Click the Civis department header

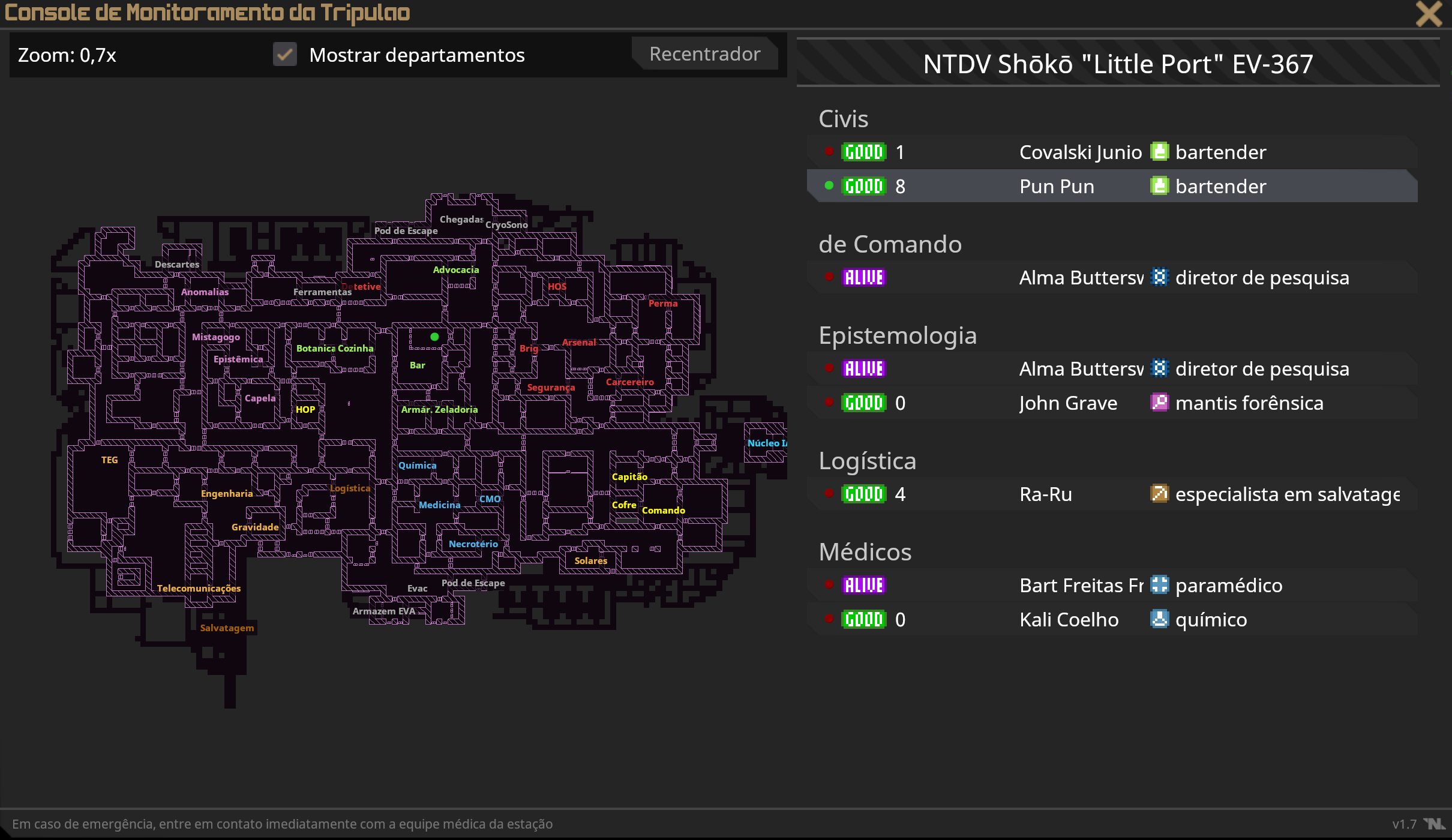click(843, 119)
